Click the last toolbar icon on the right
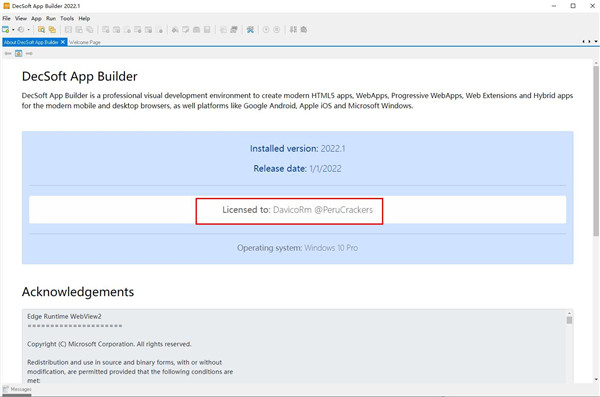The image size is (600, 397). click(304, 29)
